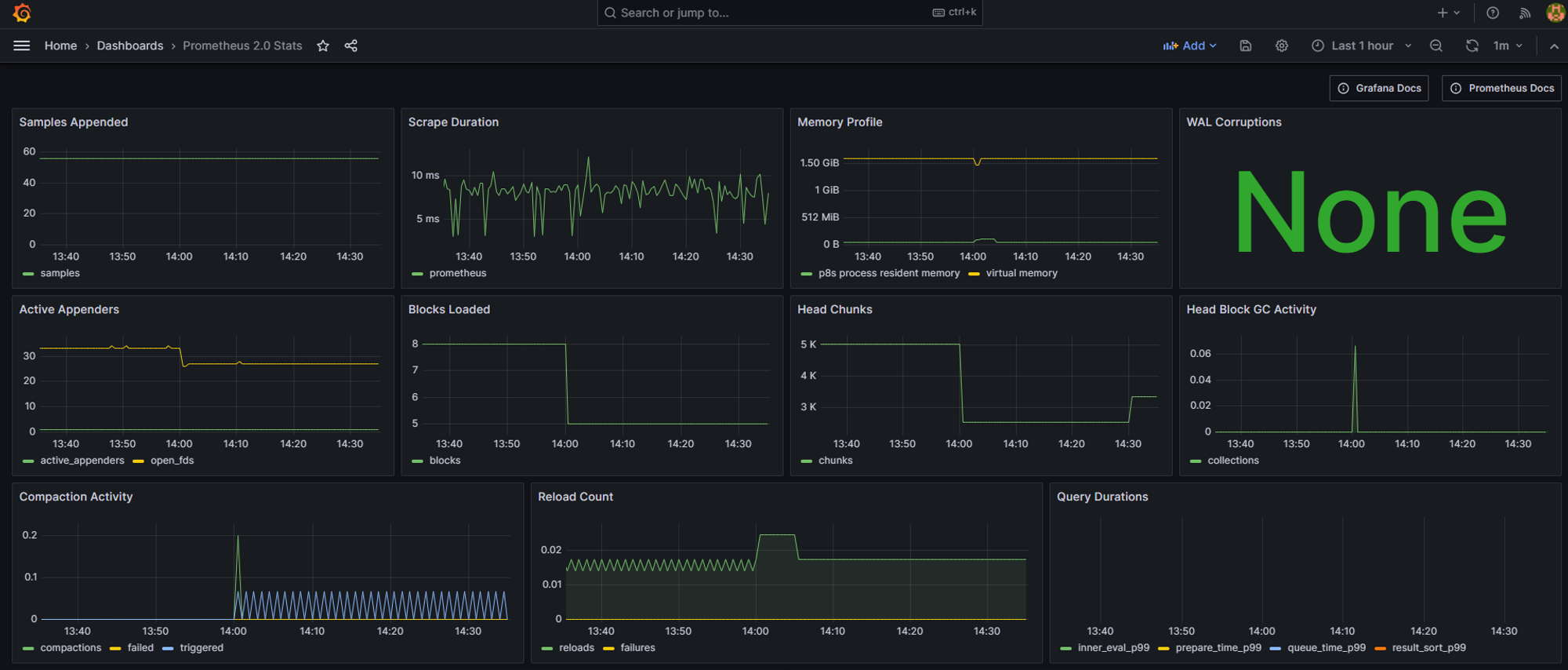
Task: Collapse the top bar with the chevron icon
Action: point(1554,46)
